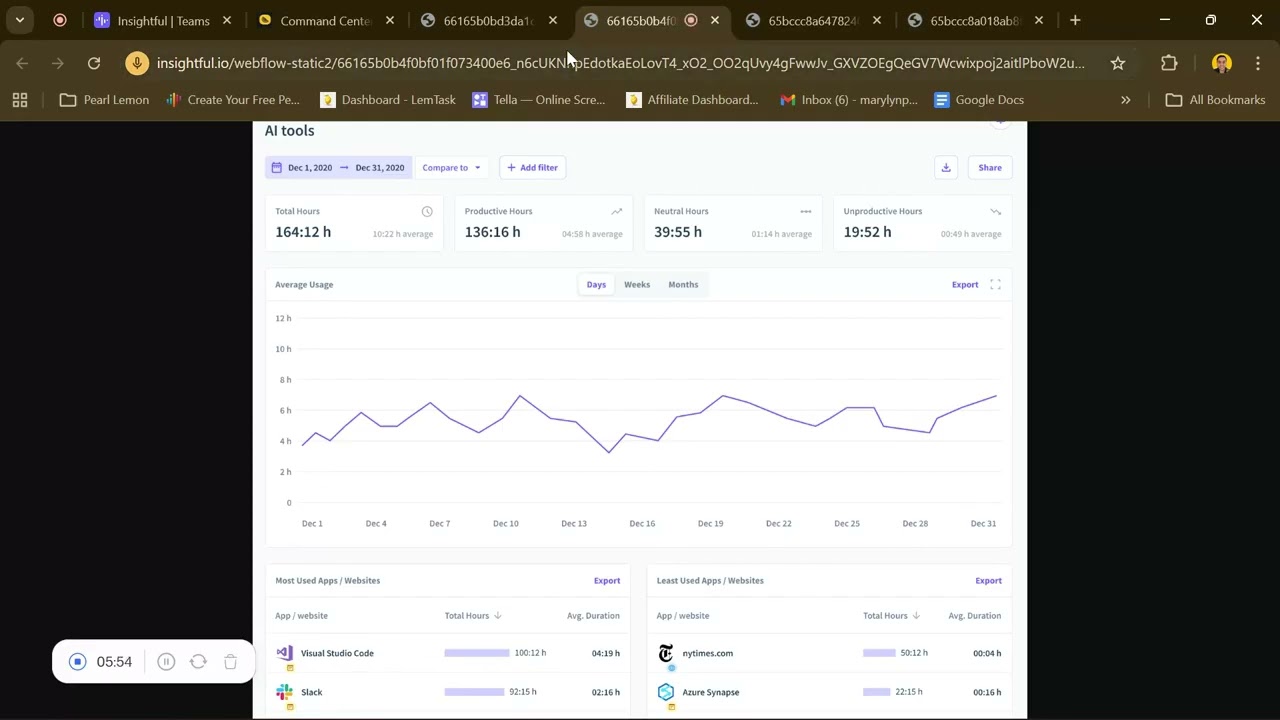Switch to the Command Center tab
The image size is (1280, 720).
pos(325,20)
